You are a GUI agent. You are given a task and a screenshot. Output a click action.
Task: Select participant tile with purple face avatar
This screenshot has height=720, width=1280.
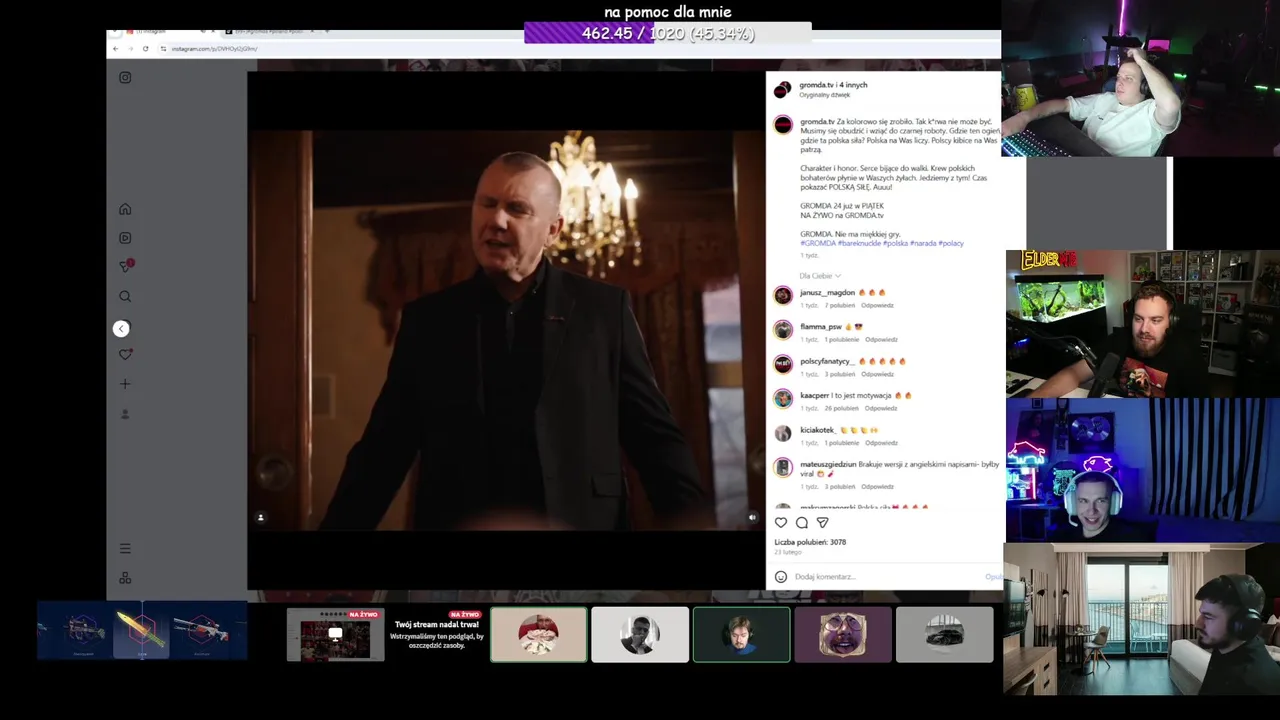pos(843,634)
